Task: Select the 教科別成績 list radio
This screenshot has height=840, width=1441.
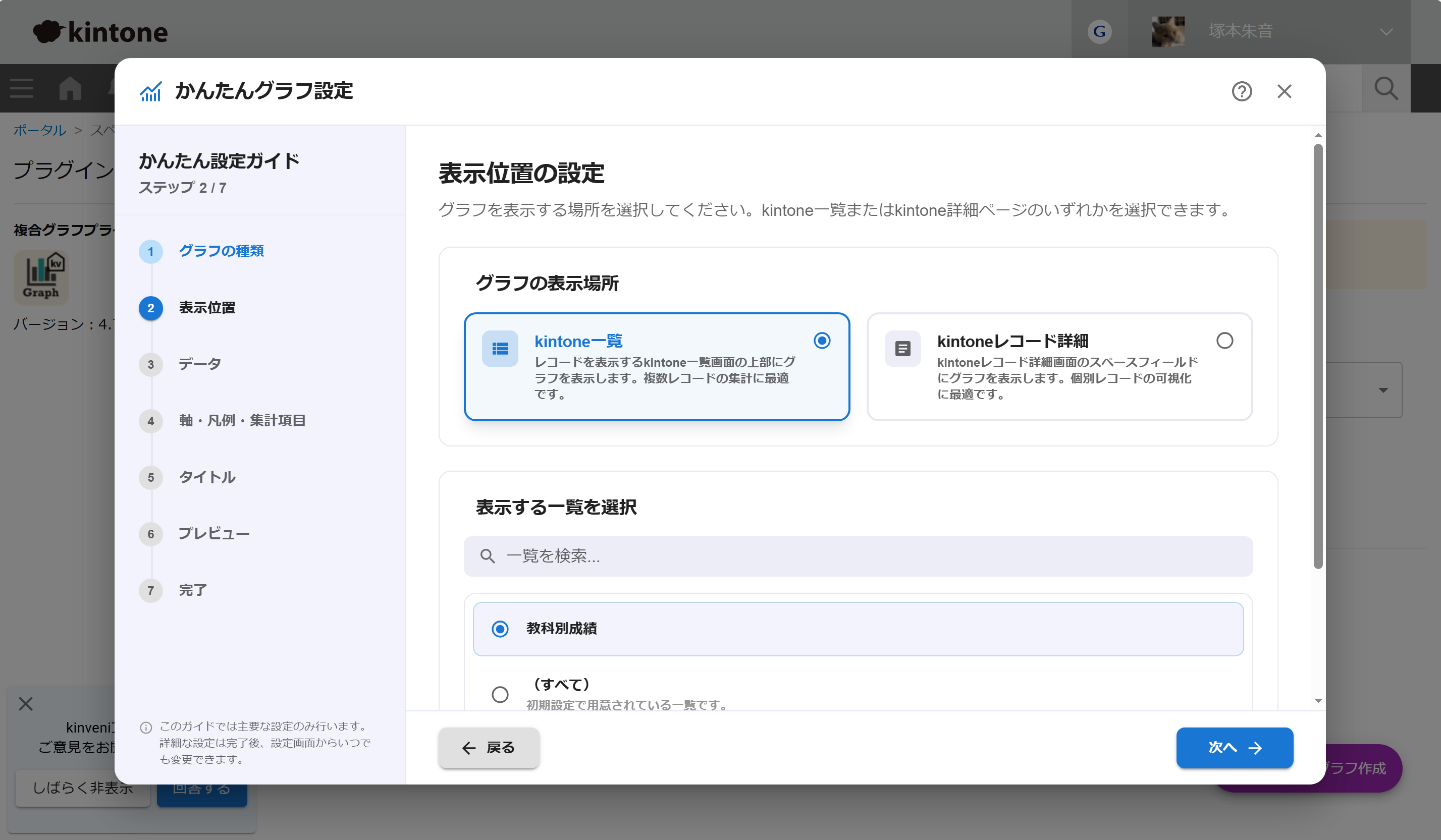Action: (500, 629)
